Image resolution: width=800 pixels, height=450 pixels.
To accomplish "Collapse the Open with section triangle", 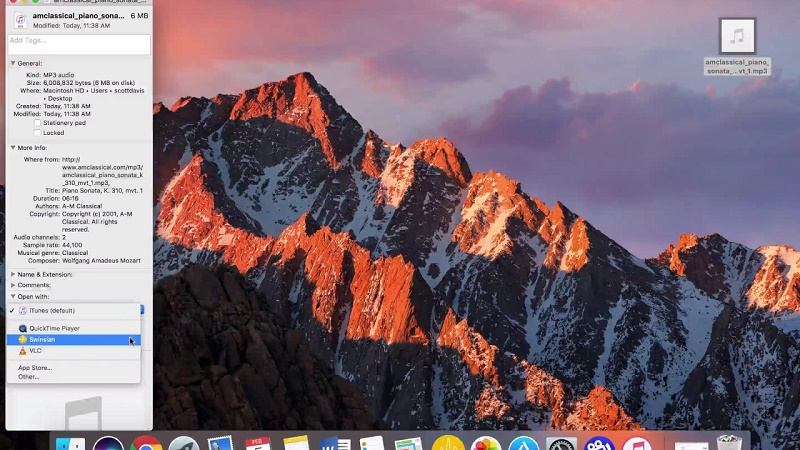I will point(13,296).
